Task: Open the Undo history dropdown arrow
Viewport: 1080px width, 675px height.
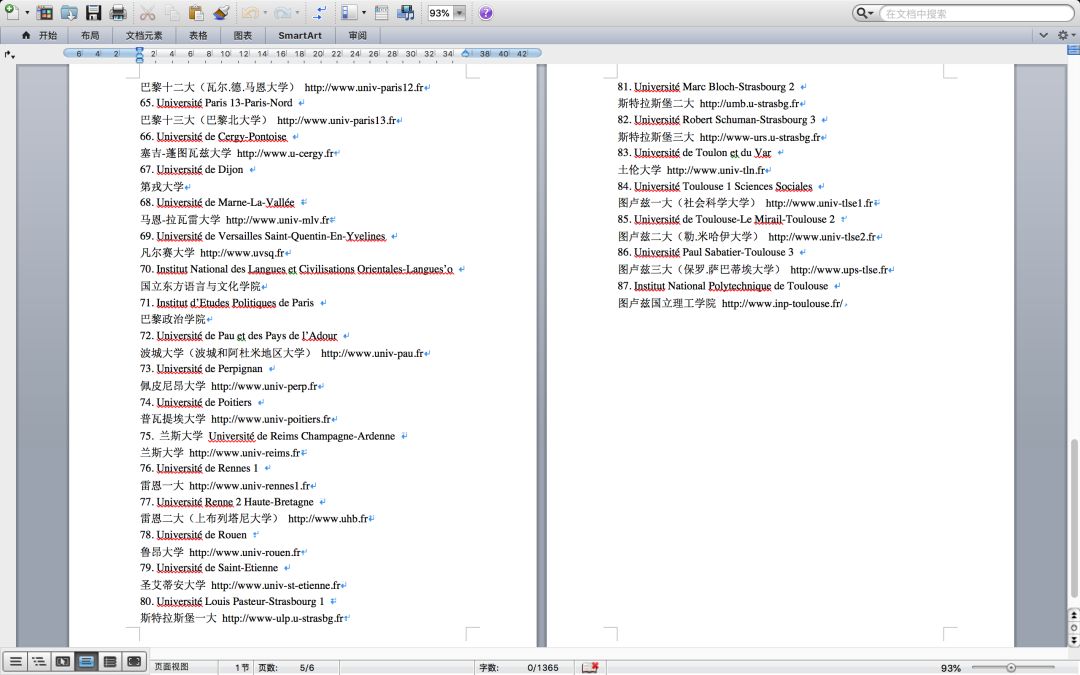Action: click(x=265, y=12)
